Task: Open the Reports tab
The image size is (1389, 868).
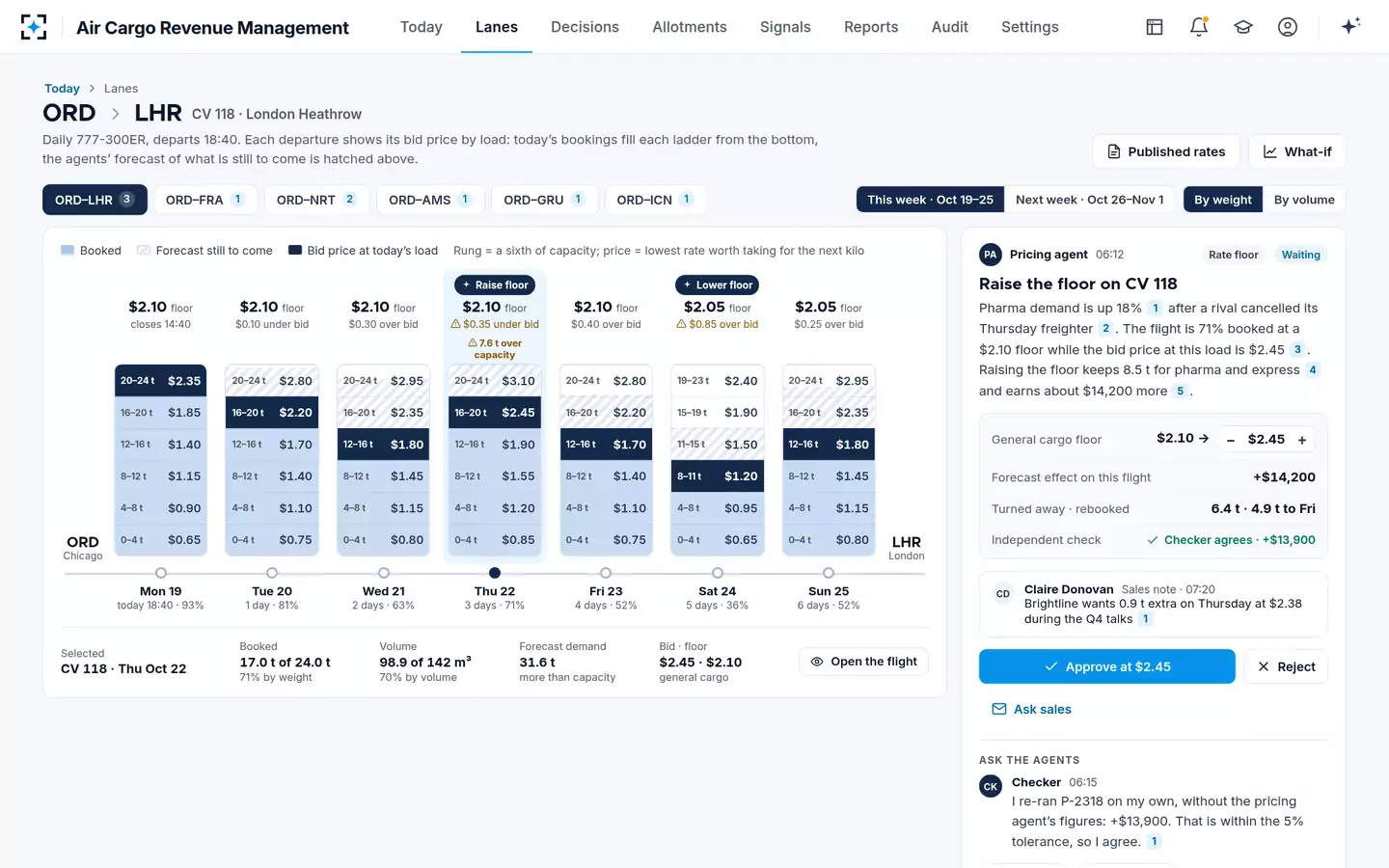Action: tap(871, 27)
